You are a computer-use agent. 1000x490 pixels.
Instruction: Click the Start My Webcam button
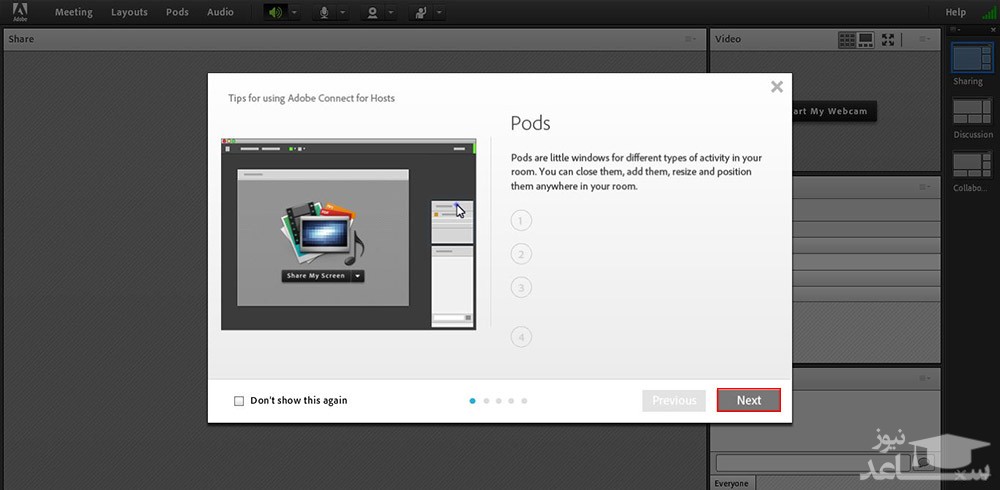click(832, 111)
